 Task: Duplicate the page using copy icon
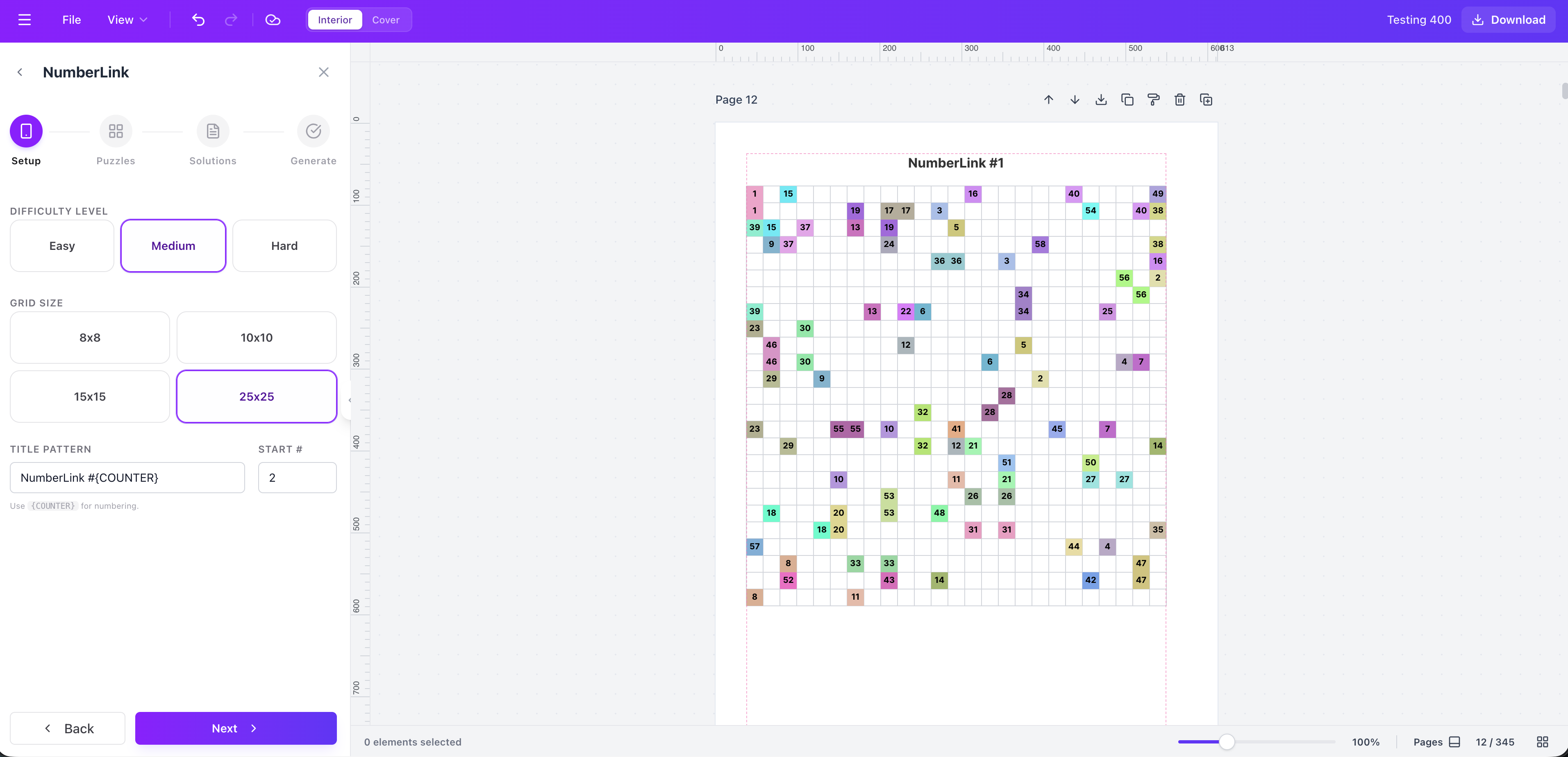(x=1127, y=99)
